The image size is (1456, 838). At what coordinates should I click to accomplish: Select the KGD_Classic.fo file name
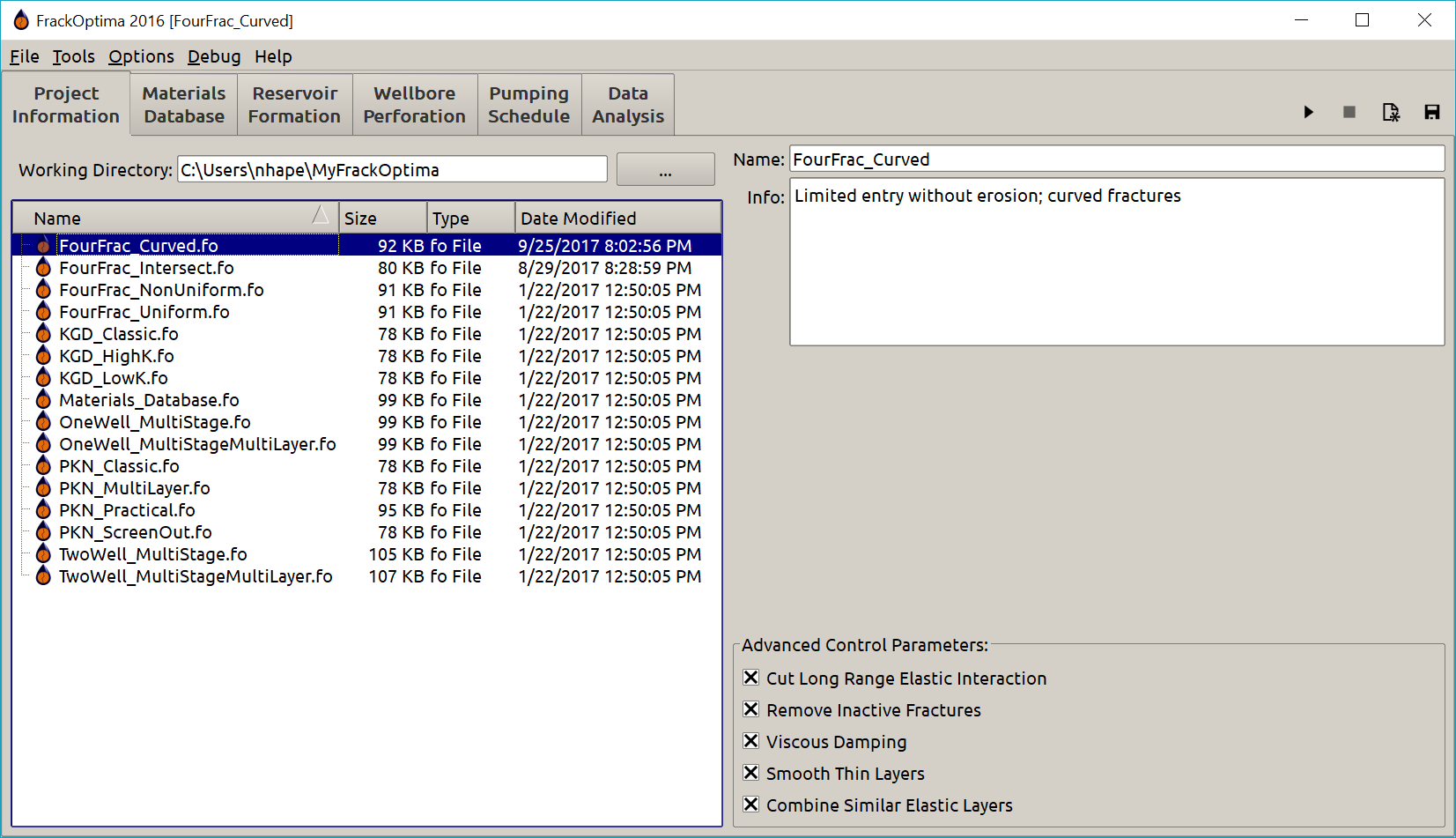coord(119,333)
